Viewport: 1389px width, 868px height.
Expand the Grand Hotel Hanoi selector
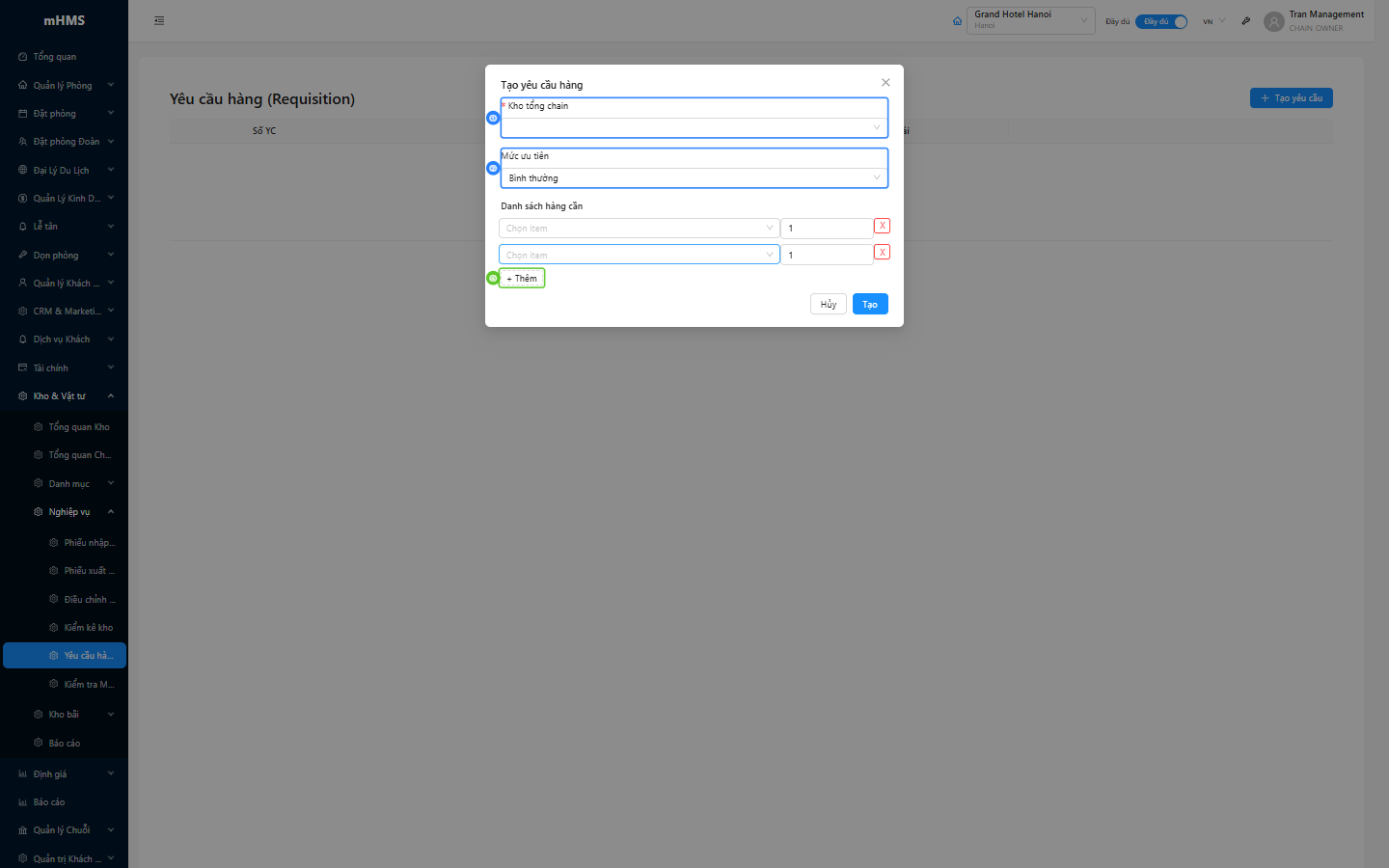point(1030,20)
